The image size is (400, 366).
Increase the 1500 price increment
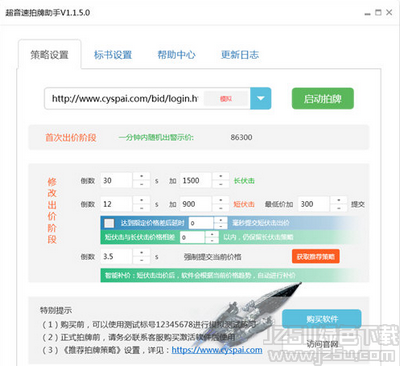[221, 176]
